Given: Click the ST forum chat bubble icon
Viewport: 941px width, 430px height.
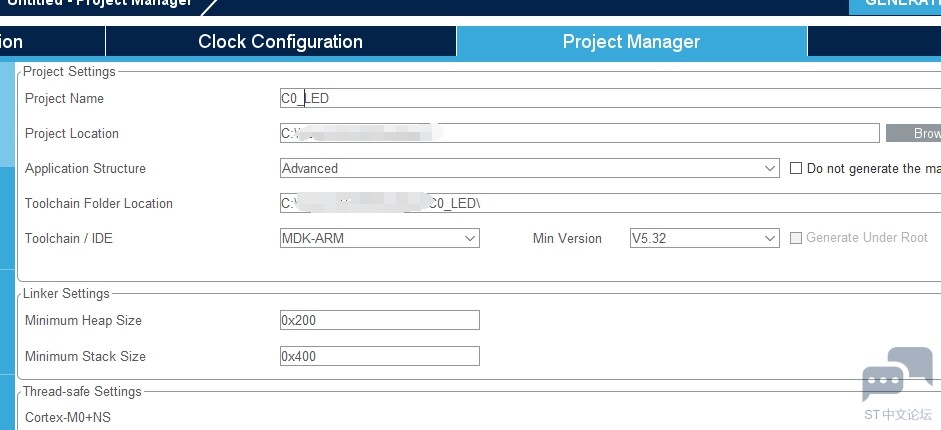Looking at the screenshot, I should tap(898, 375).
